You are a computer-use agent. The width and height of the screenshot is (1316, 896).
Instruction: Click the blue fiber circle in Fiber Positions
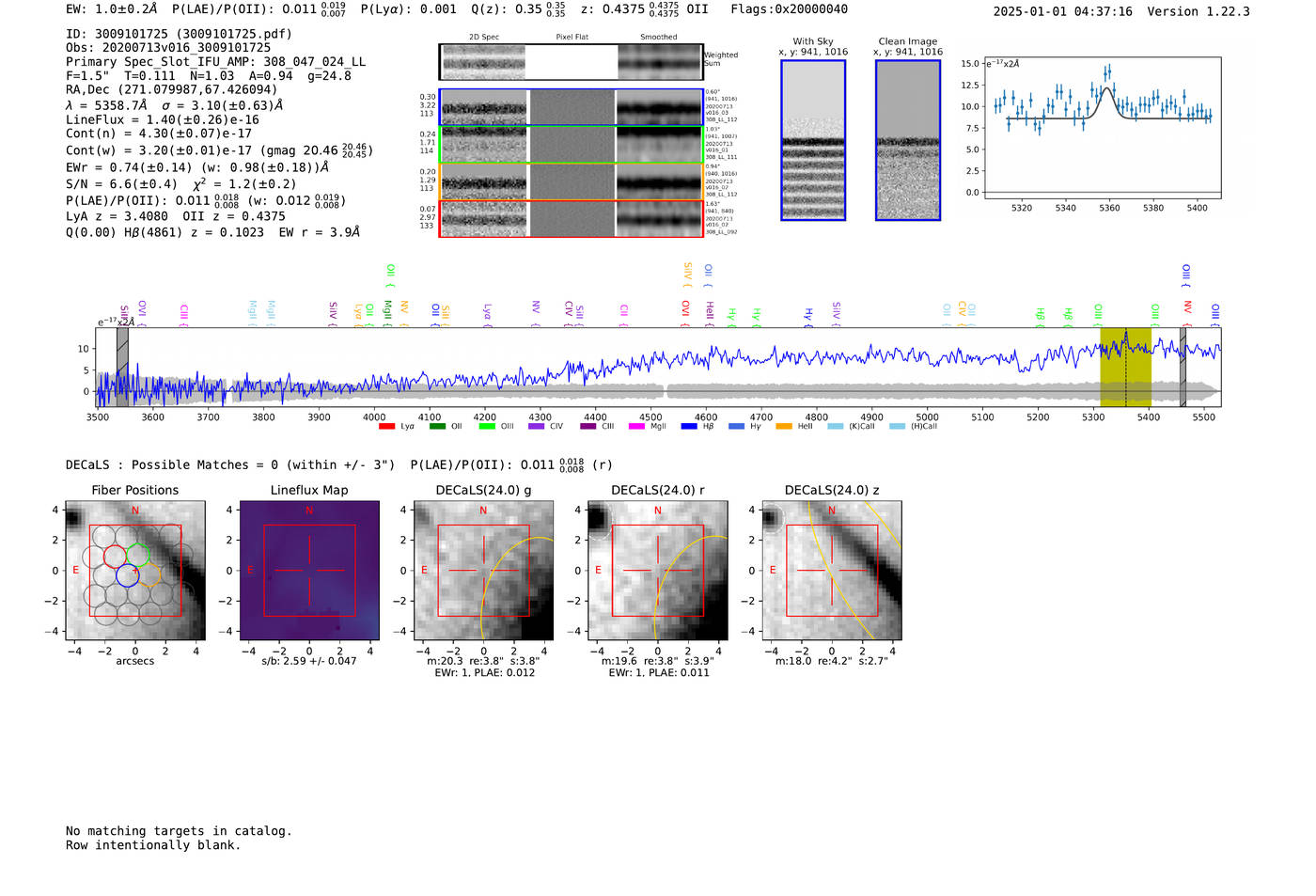click(x=128, y=576)
